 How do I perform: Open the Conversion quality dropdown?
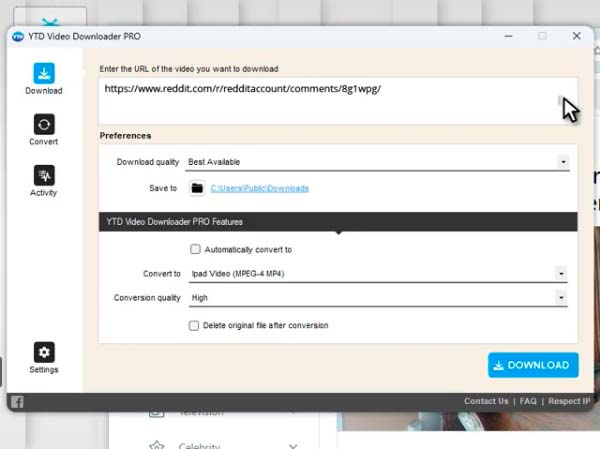561,298
